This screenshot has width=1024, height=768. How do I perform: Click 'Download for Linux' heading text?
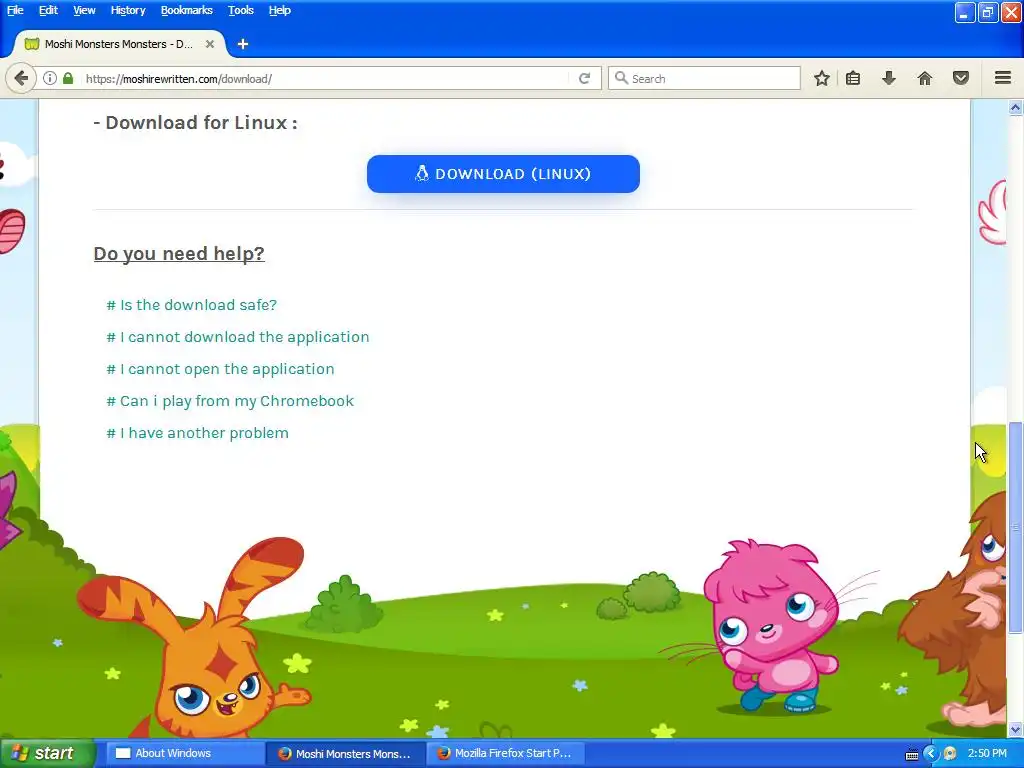(x=196, y=123)
